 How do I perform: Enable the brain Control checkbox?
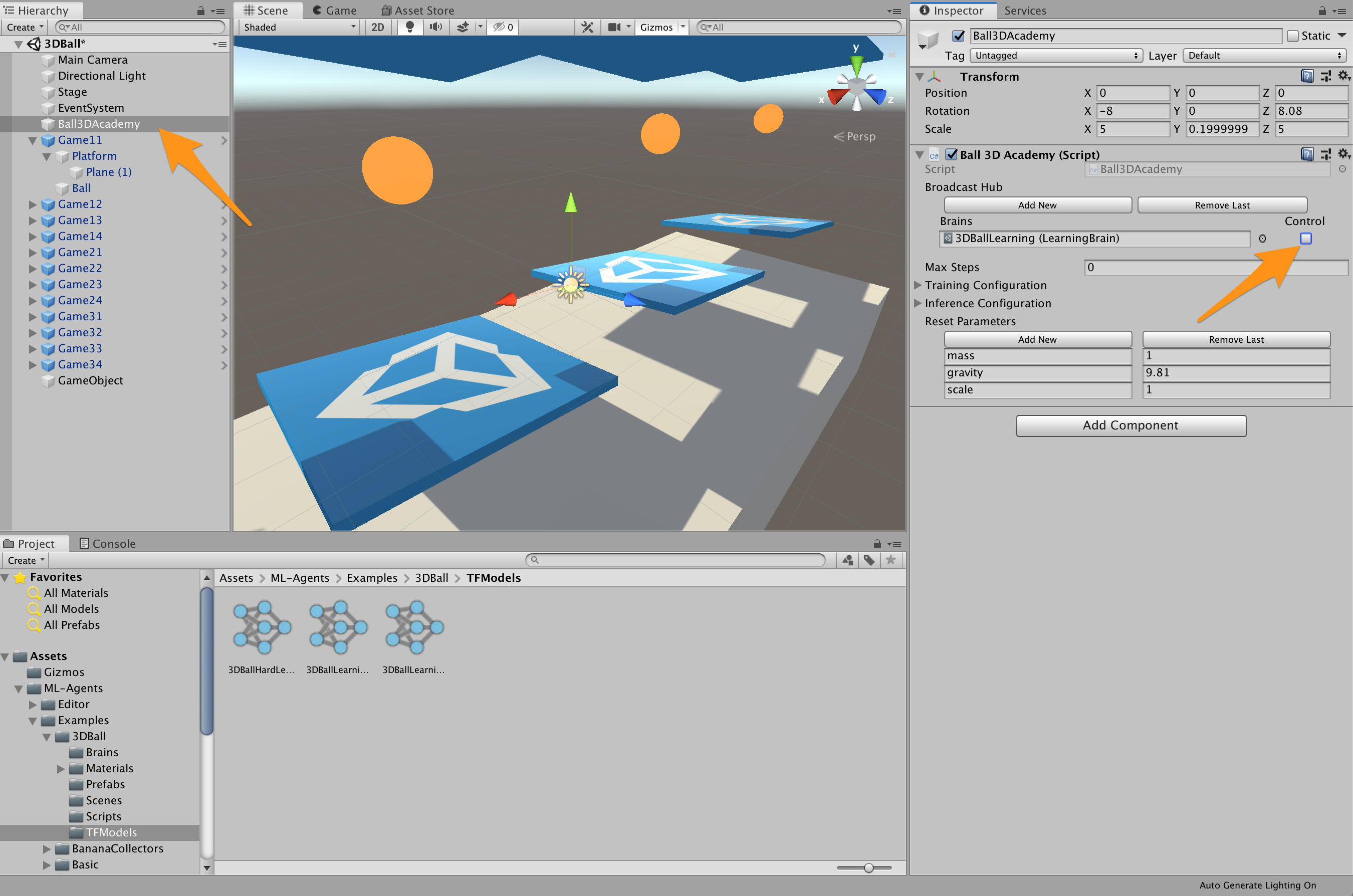click(1305, 239)
